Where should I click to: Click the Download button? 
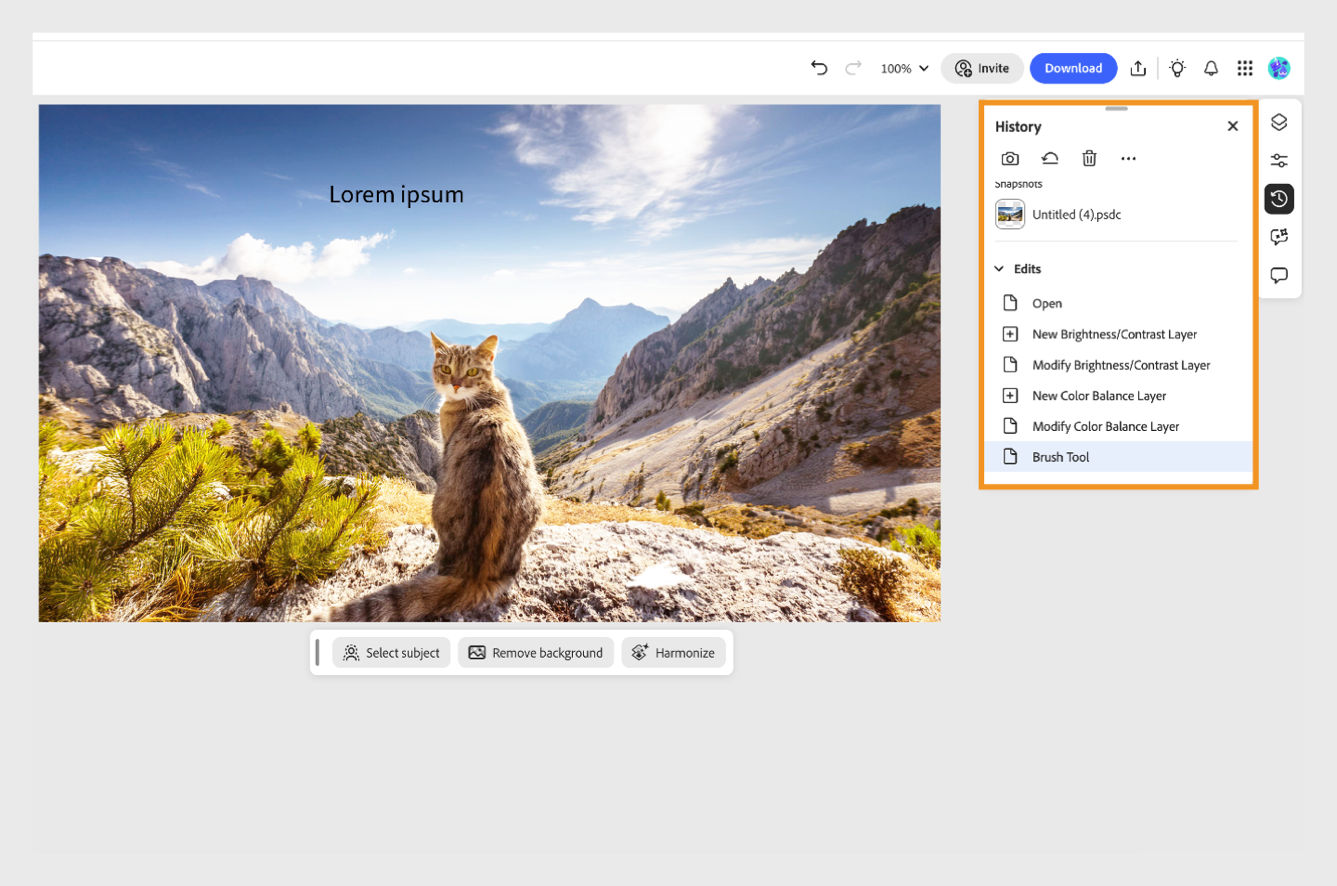pyautogui.click(x=1073, y=67)
